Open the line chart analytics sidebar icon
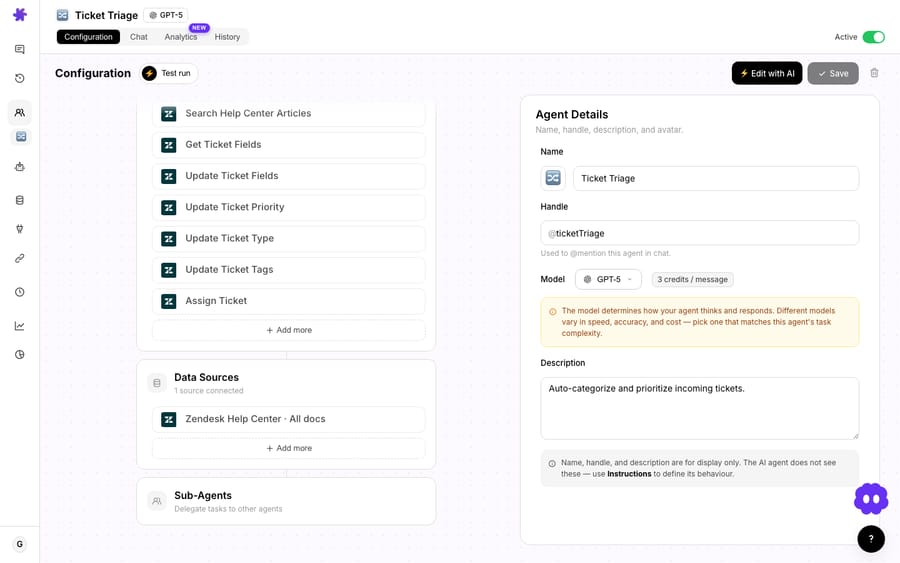900x563 pixels. (x=20, y=326)
